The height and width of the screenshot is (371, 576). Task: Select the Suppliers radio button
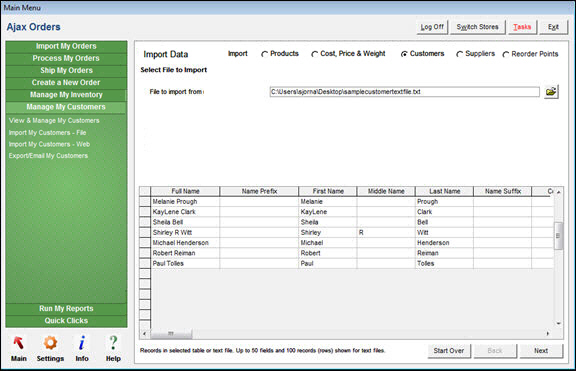[459, 54]
